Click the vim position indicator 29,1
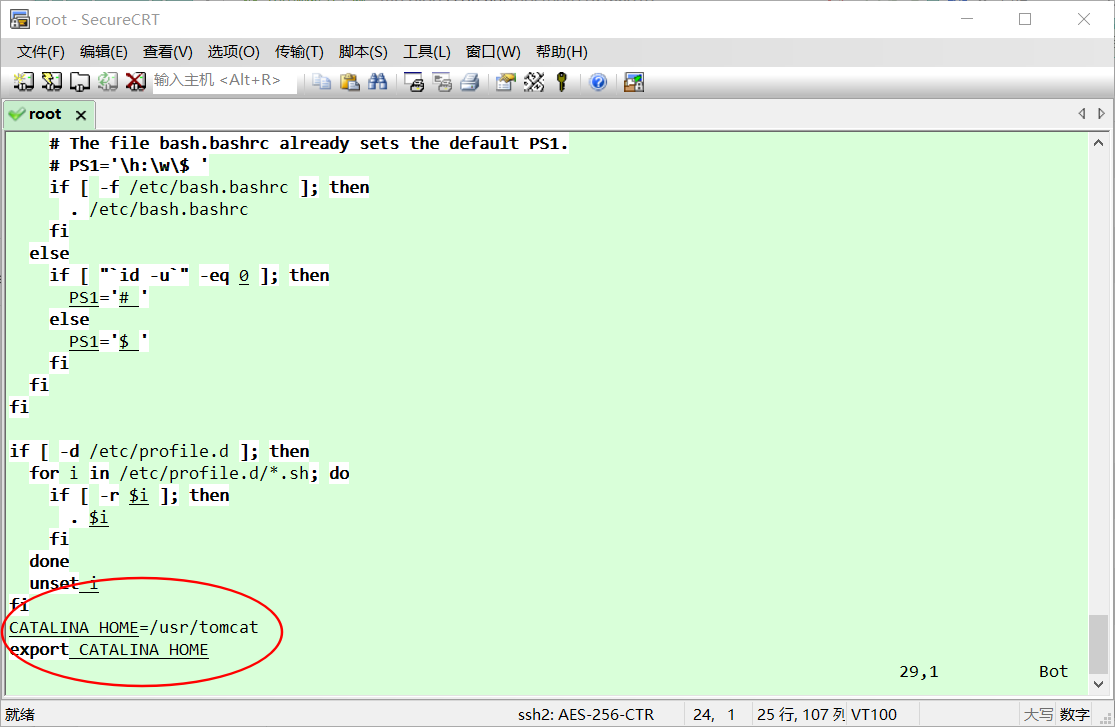 point(919,672)
